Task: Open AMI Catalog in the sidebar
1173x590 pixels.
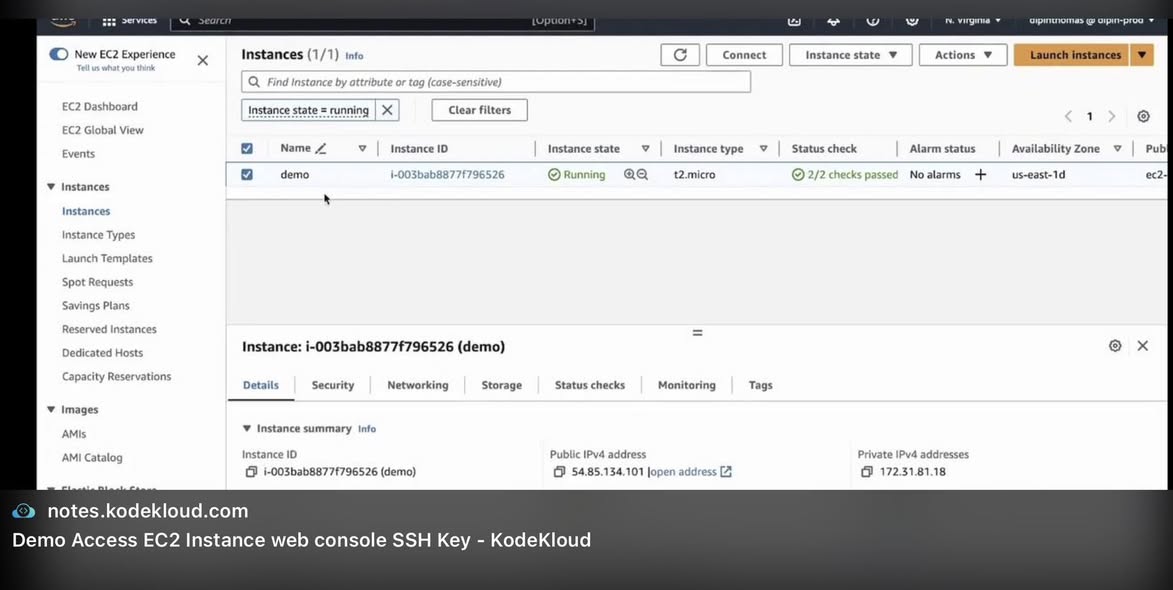Action: 92,458
